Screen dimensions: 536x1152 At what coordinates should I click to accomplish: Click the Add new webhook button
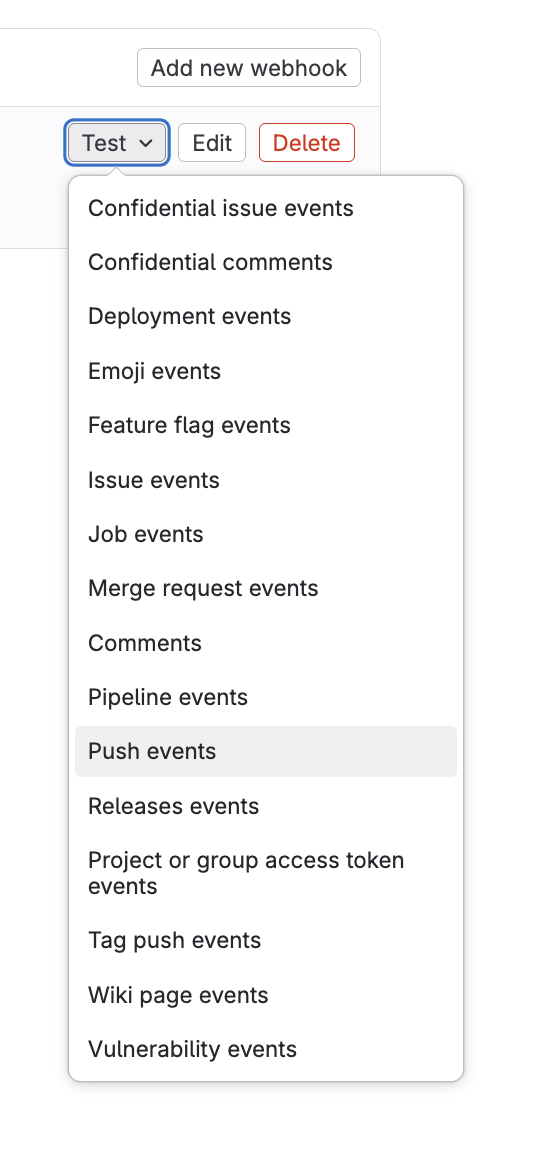[249, 68]
